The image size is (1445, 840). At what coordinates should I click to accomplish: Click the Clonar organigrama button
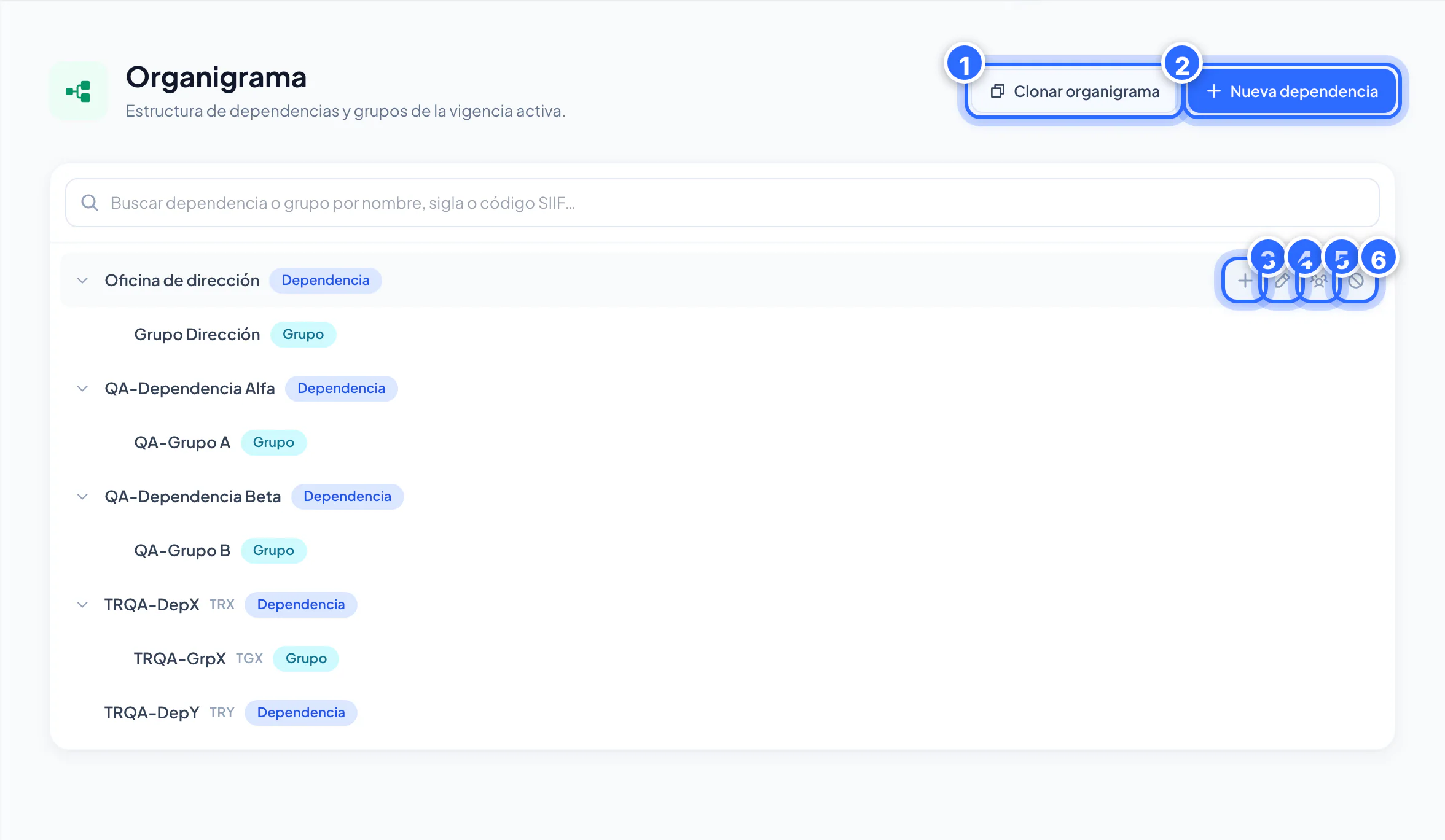coord(1074,91)
